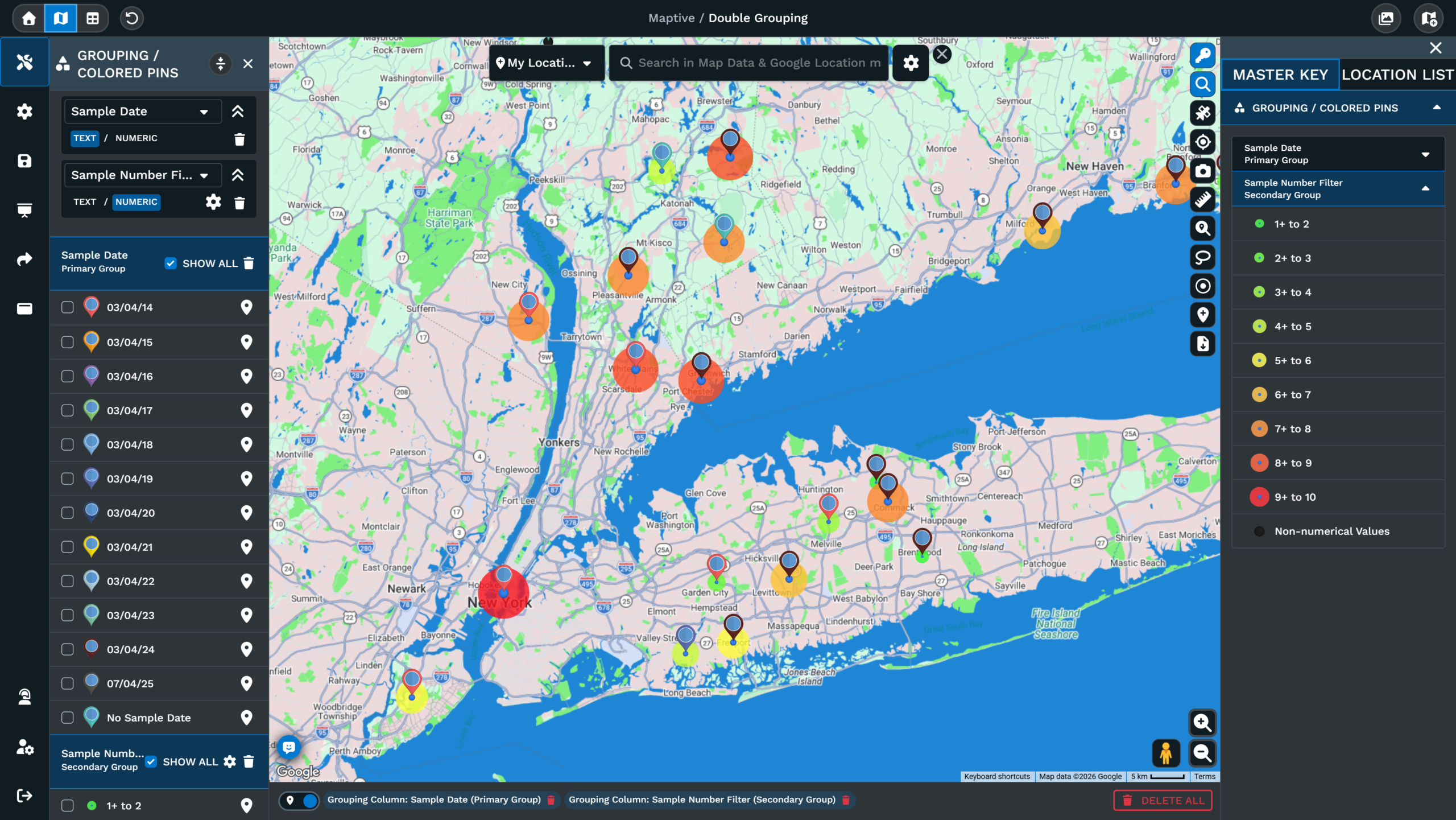
Task: Click the 9+ to 10 red swatch
Action: click(1259, 497)
